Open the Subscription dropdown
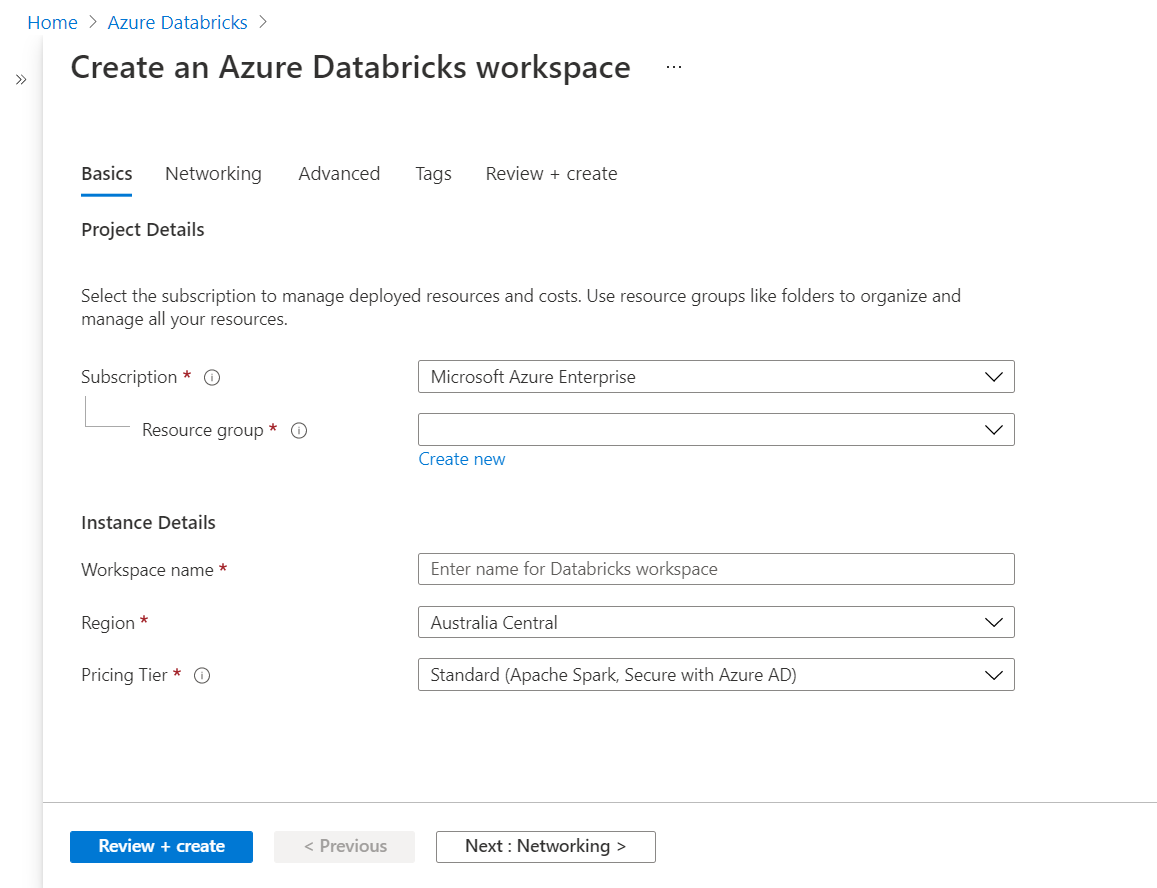 pos(716,377)
